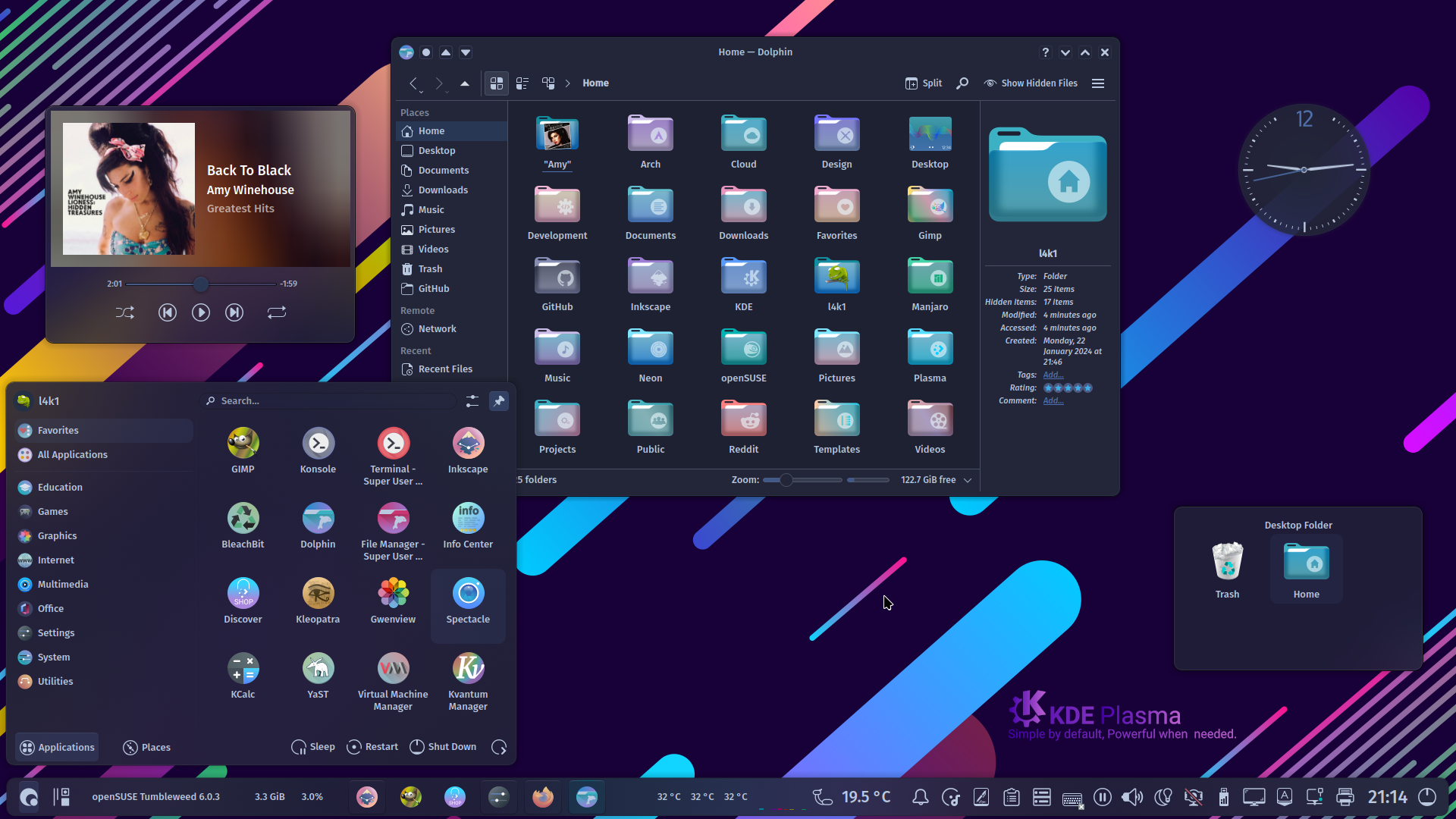Viewport: 1456px width, 819px height.
Task: Open Graphics category in launcher
Action: click(104, 536)
